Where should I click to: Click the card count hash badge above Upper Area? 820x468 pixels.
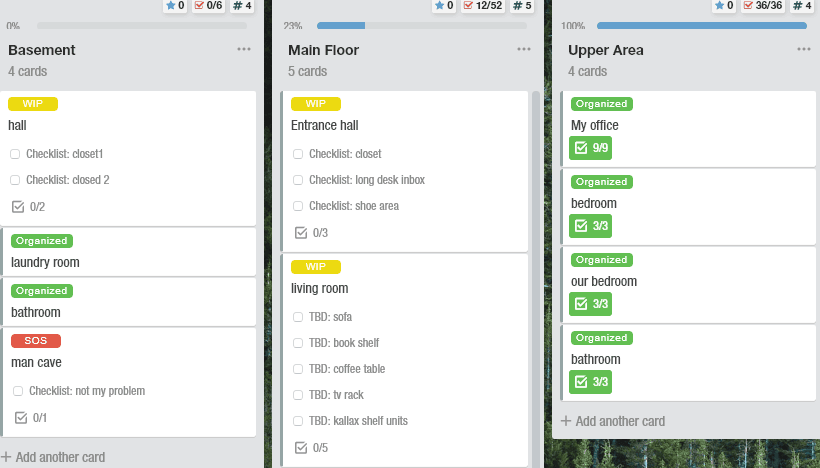801,6
